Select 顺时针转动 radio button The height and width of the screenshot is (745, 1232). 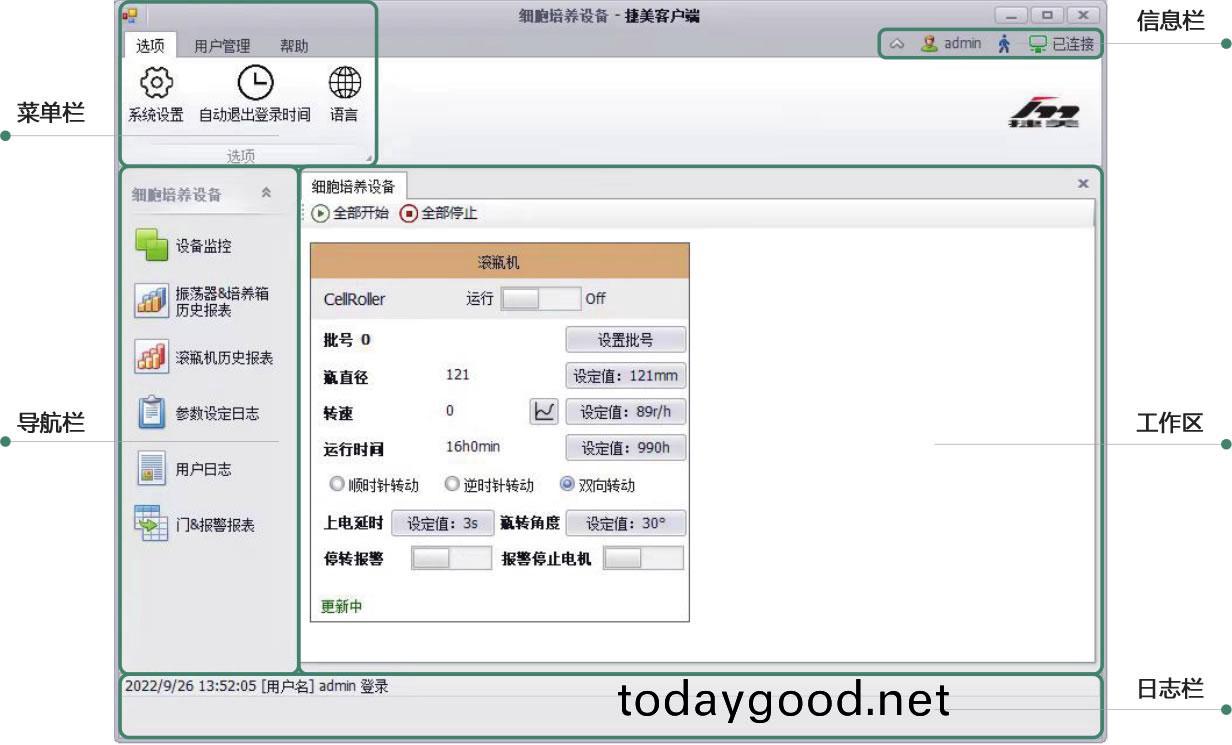coord(337,485)
